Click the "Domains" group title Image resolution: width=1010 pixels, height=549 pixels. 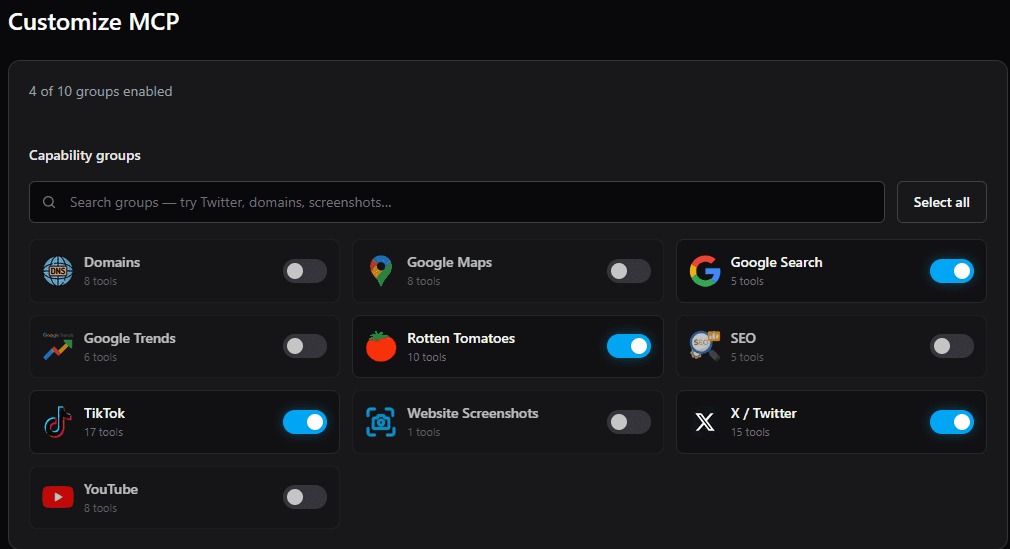pos(112,262)
